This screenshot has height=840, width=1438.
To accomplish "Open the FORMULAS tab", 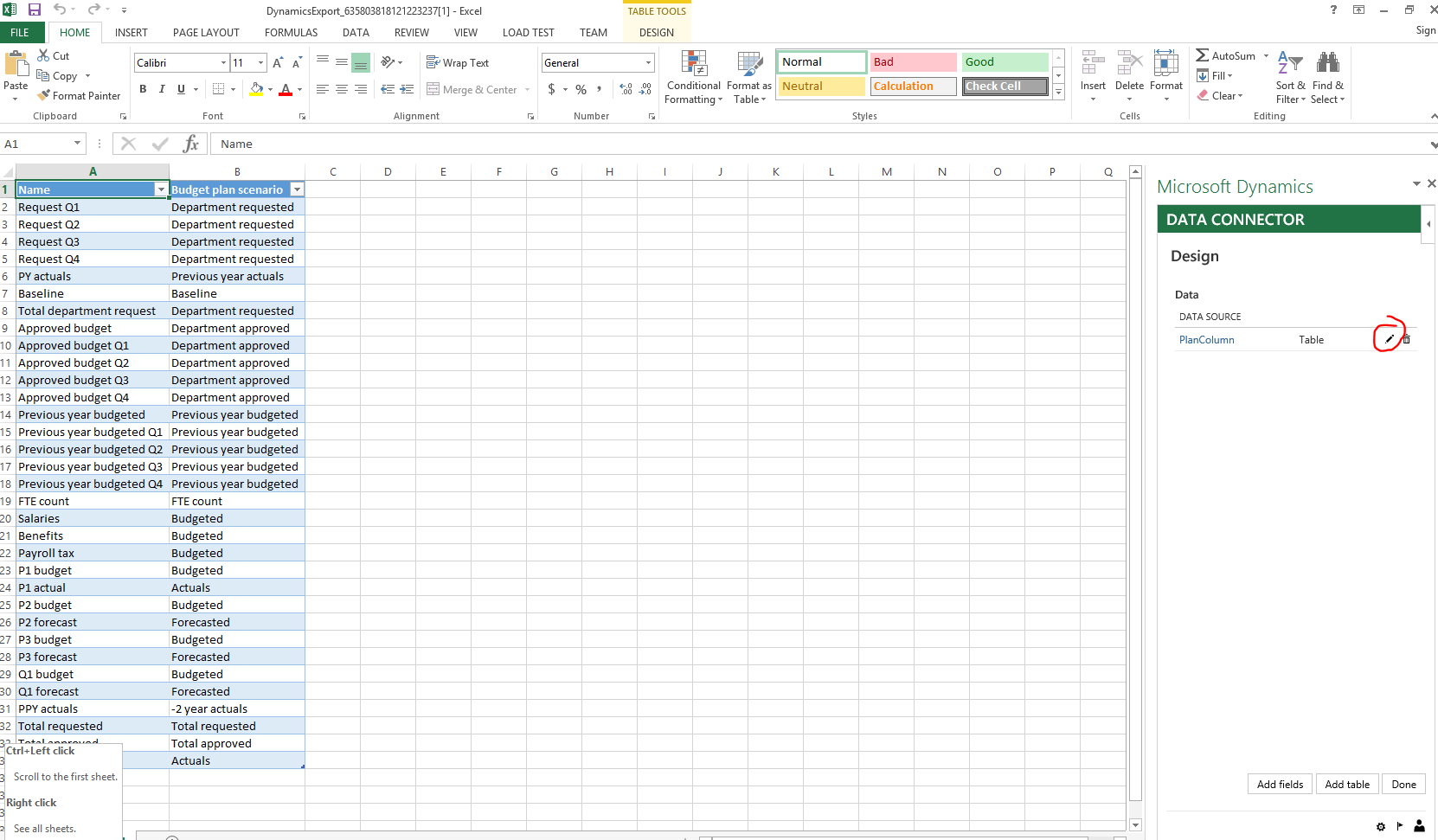I will pyautogui.click(x=292, y=32).
